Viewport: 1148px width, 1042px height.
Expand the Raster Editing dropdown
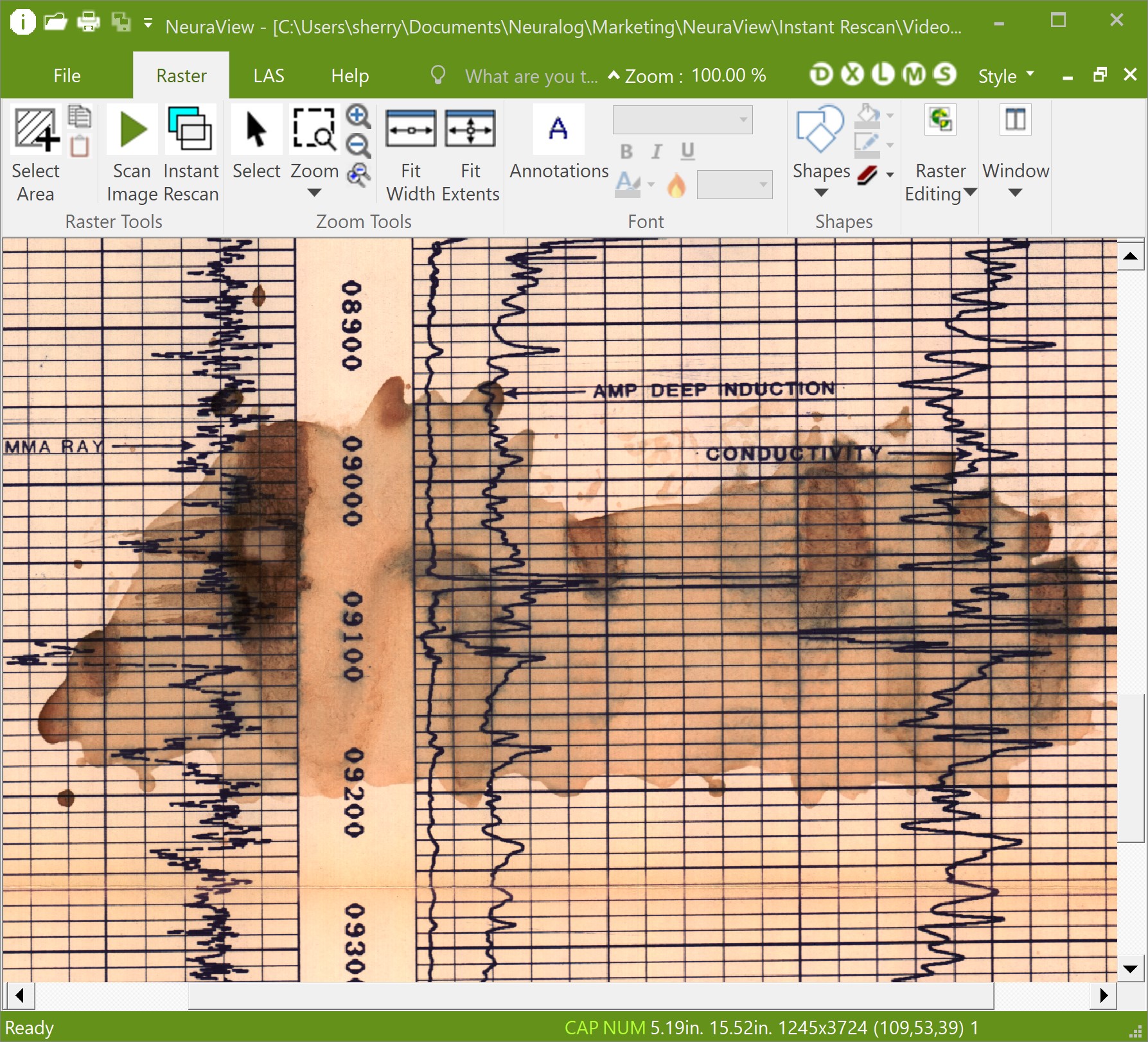click(x=940, y=182)
